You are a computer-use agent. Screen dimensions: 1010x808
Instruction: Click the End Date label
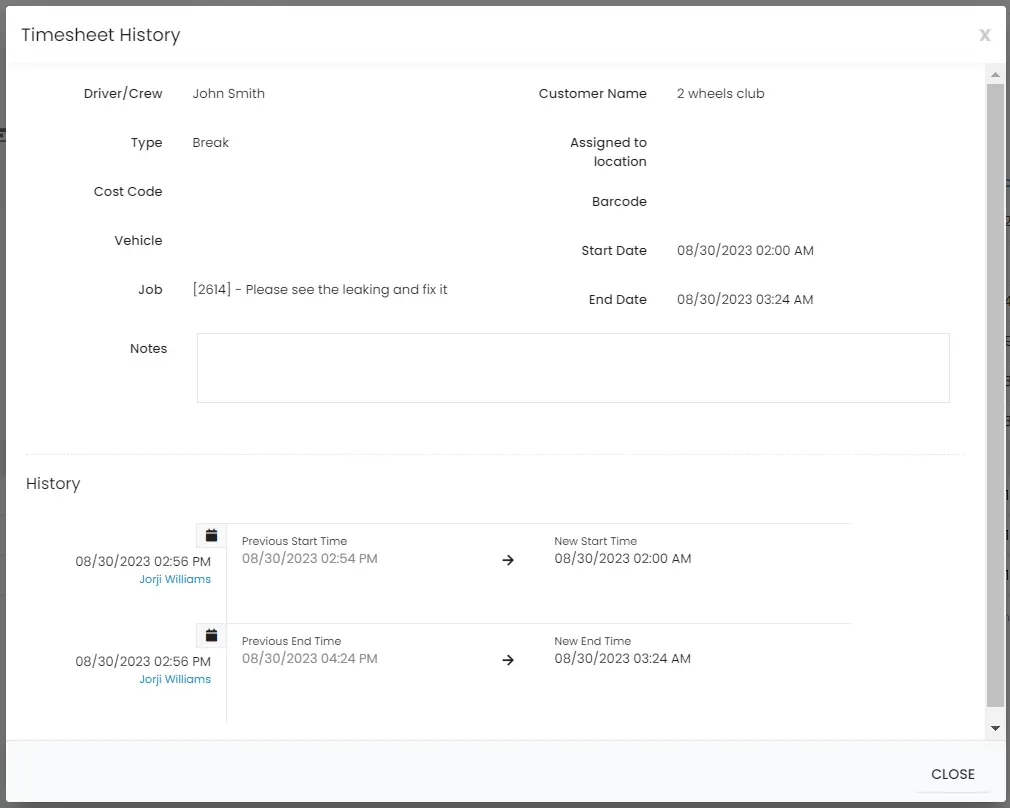[618, 300]
